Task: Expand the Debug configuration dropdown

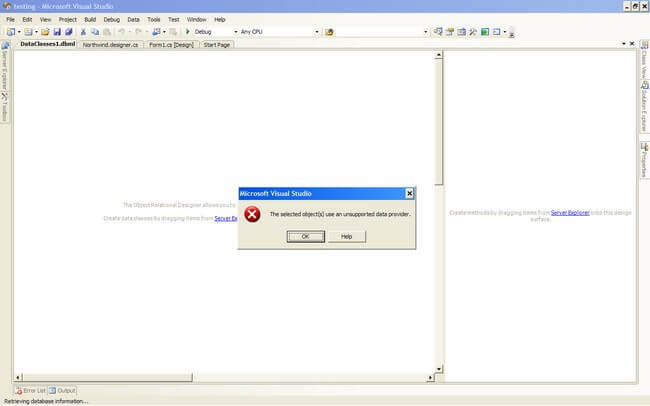Action: point(235,32)
